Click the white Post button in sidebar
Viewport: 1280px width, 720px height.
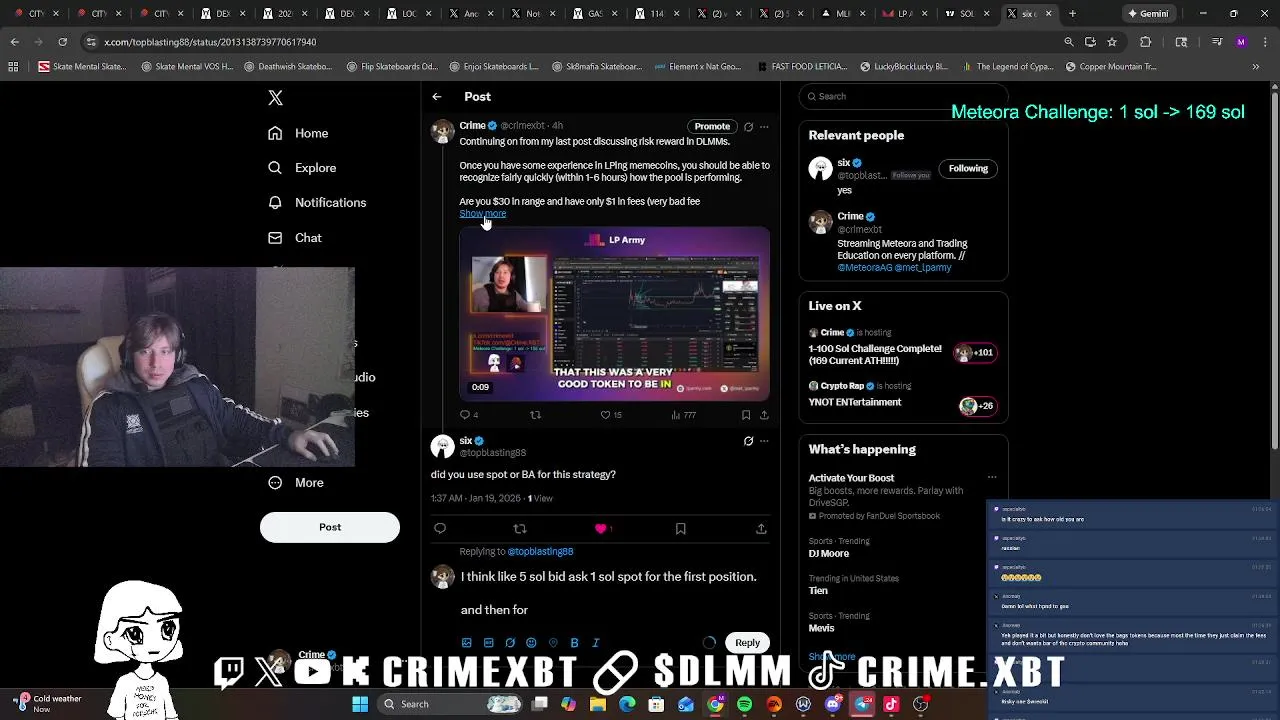coord(330,527)
